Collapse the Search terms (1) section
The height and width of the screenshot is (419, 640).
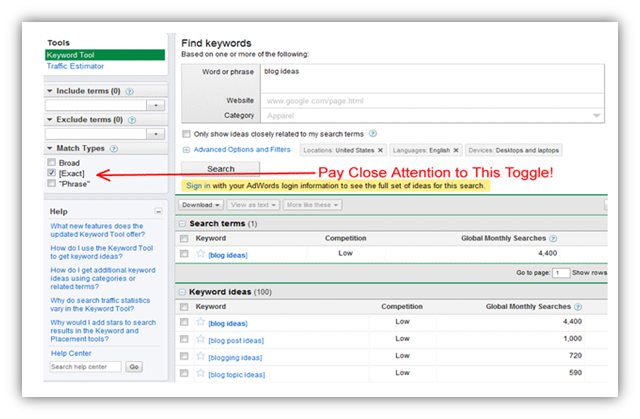click(182, 224)
